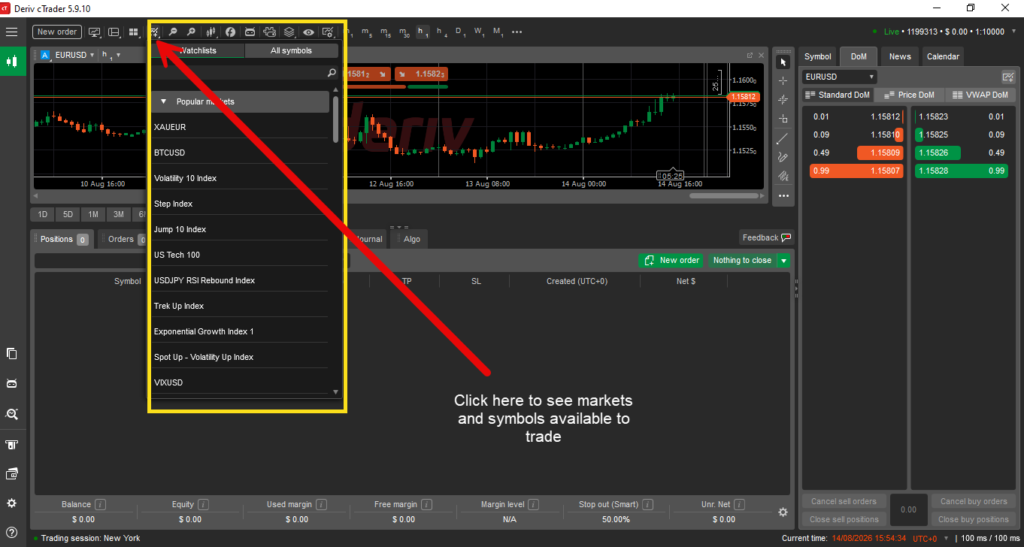Screen dimensions: 1024x547
Task: Open the multi-chart grid layout icon
Action: point(134,31)
